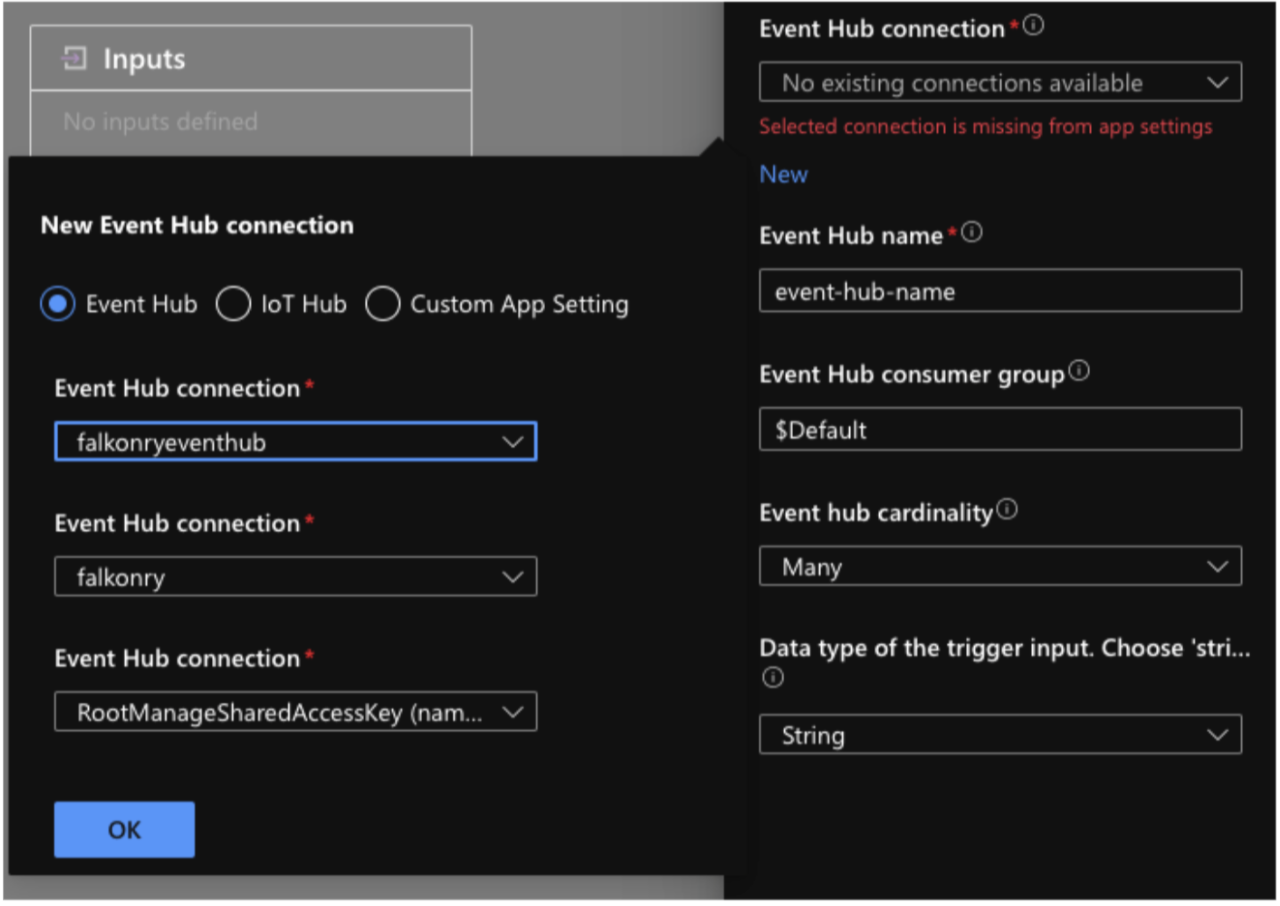Click info icon under Data type label
1280x906 pixels.
pyautogui.click(x=771, y=677)
